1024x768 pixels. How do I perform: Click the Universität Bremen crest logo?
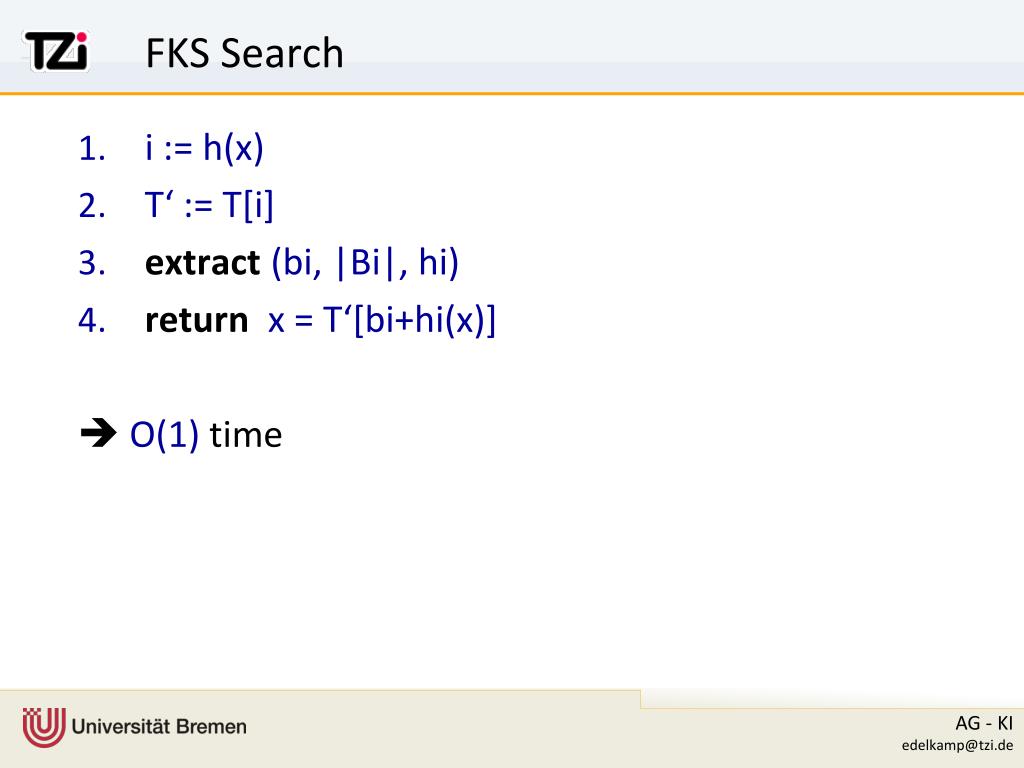[44, 727]
